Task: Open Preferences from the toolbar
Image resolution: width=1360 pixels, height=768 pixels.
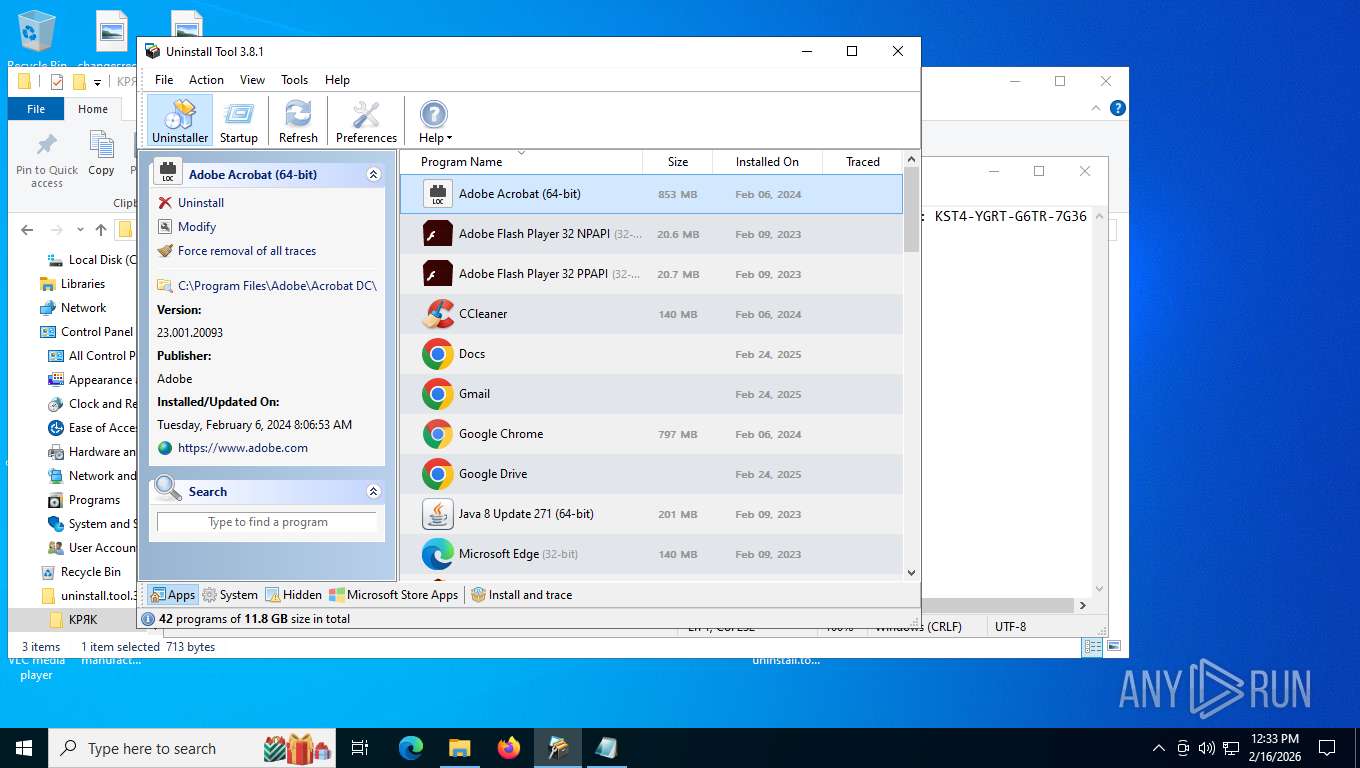Action: [366, 121]
